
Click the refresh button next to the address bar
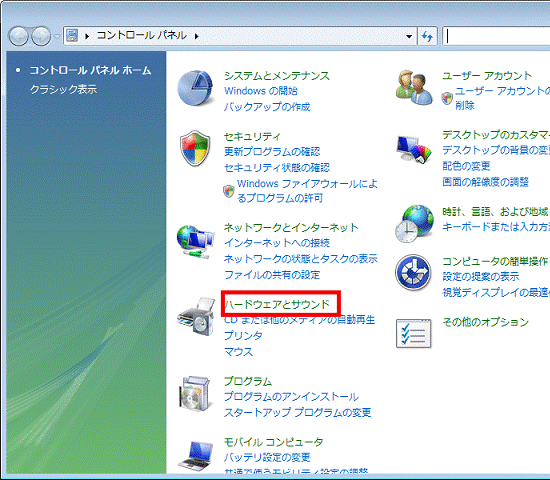point(427,36)
